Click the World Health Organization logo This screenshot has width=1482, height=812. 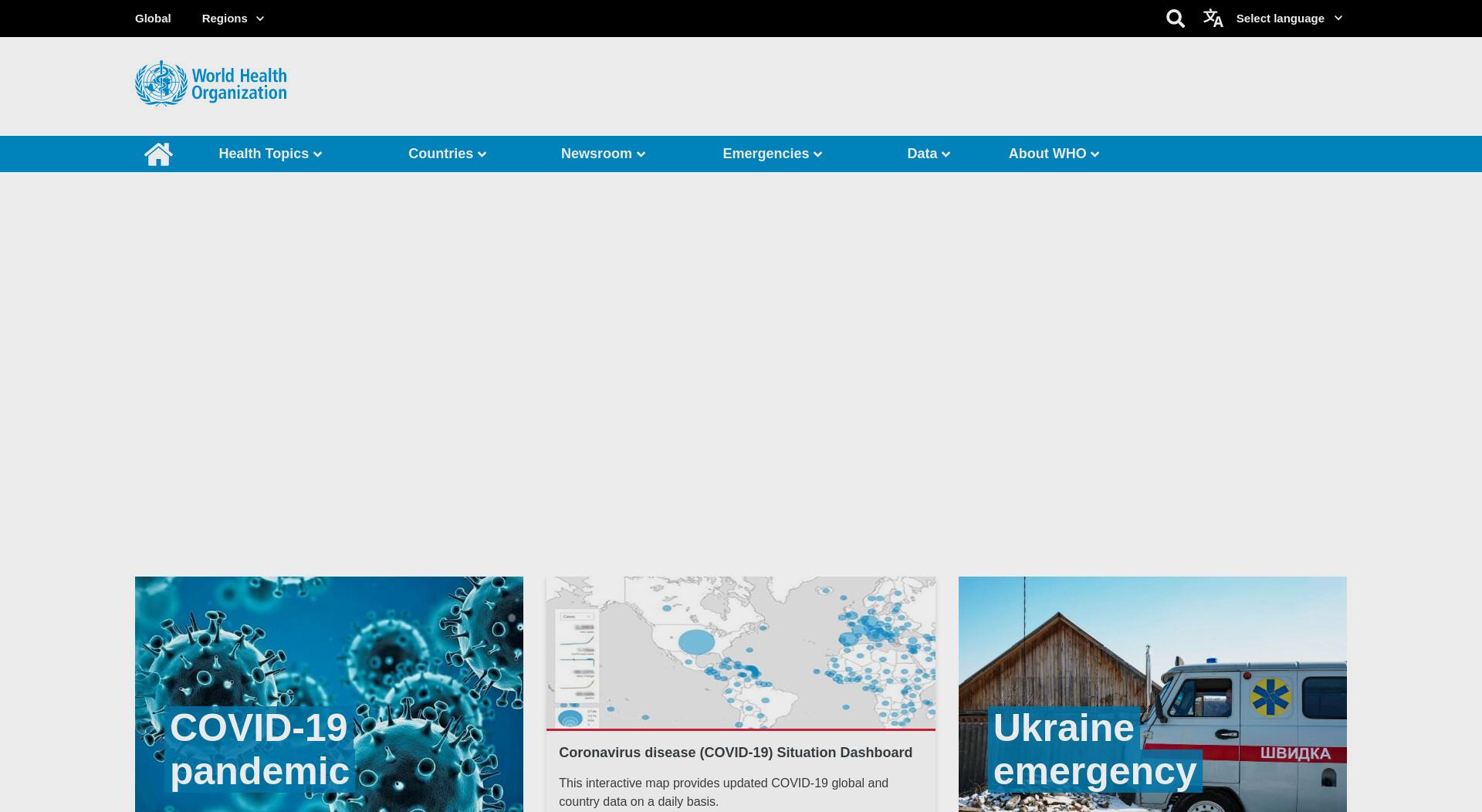[211, 83]
